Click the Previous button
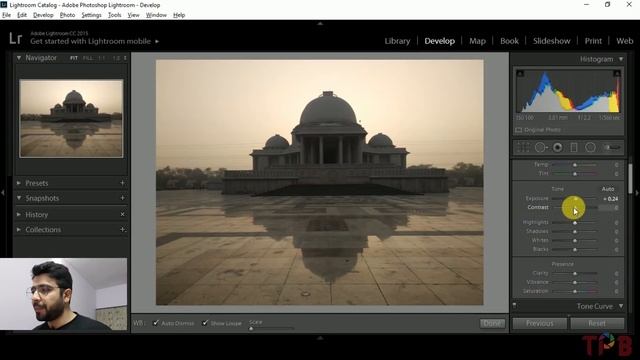This screenshot has height=360, width=640. (540, 323)
